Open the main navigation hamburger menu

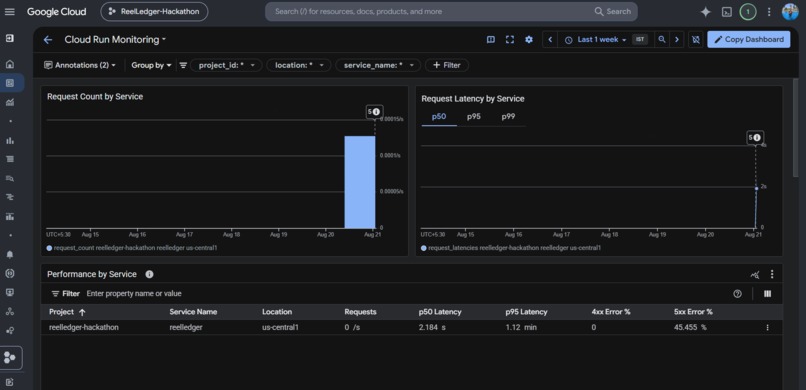click(9, 11)
